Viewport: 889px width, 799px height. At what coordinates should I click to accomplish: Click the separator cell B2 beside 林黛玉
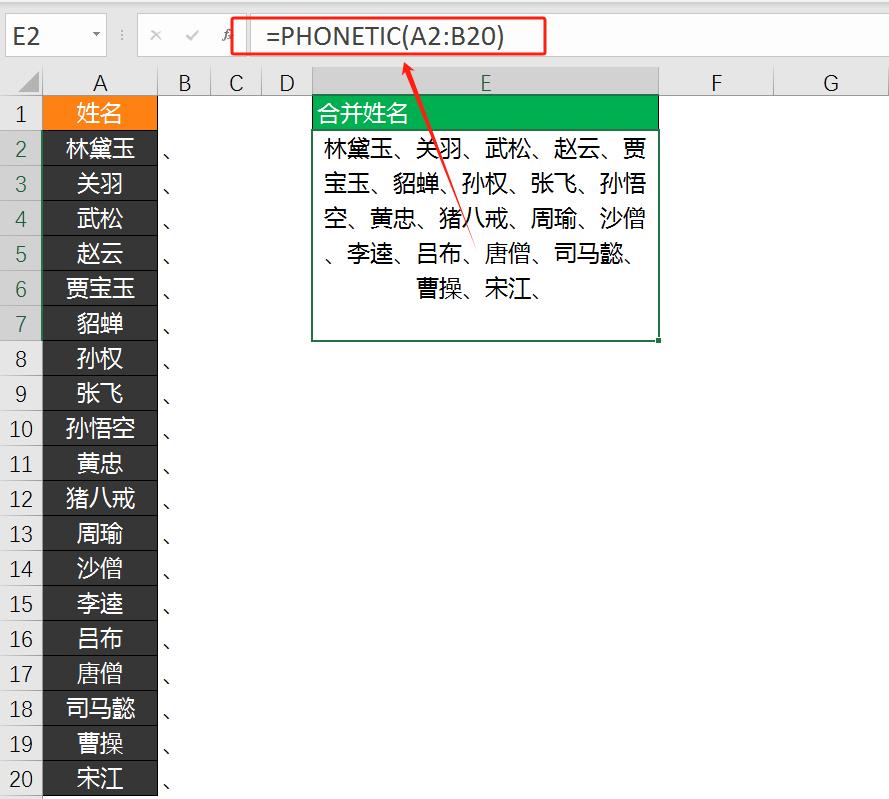point(184,149)
